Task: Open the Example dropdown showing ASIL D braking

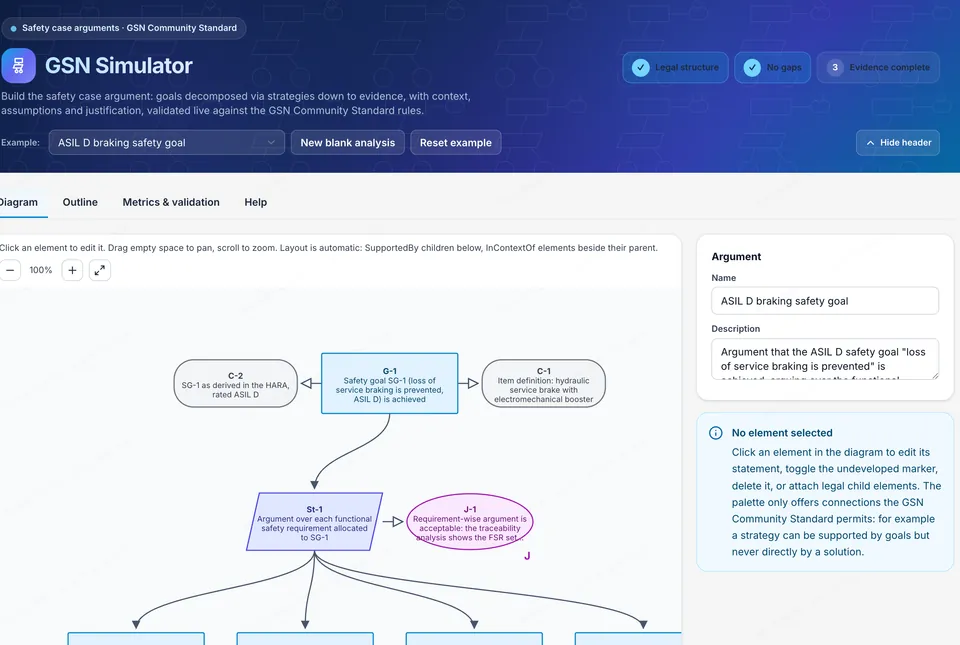Action: [x=167, y=143]
